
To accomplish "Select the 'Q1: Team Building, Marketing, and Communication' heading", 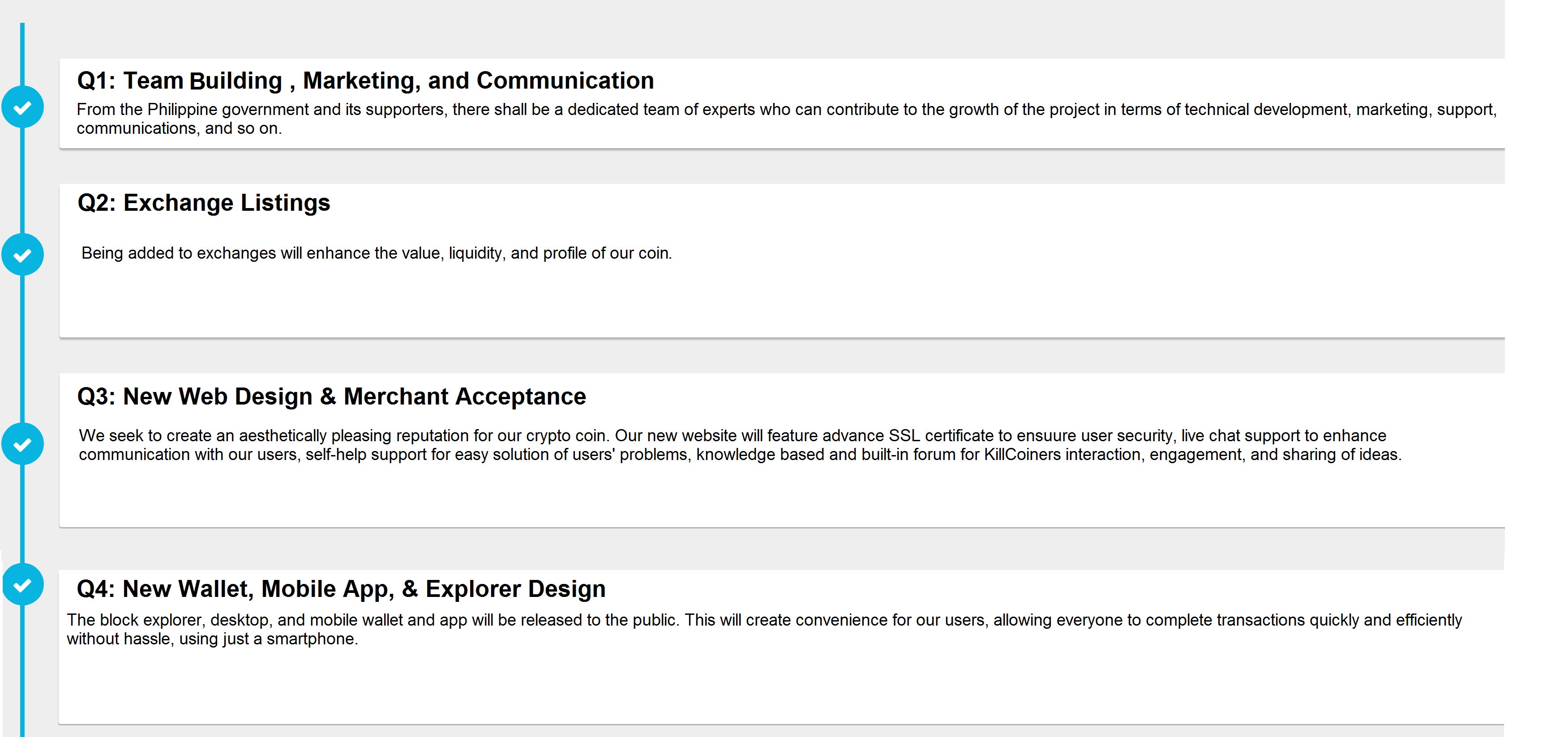I will pos(365,81).
